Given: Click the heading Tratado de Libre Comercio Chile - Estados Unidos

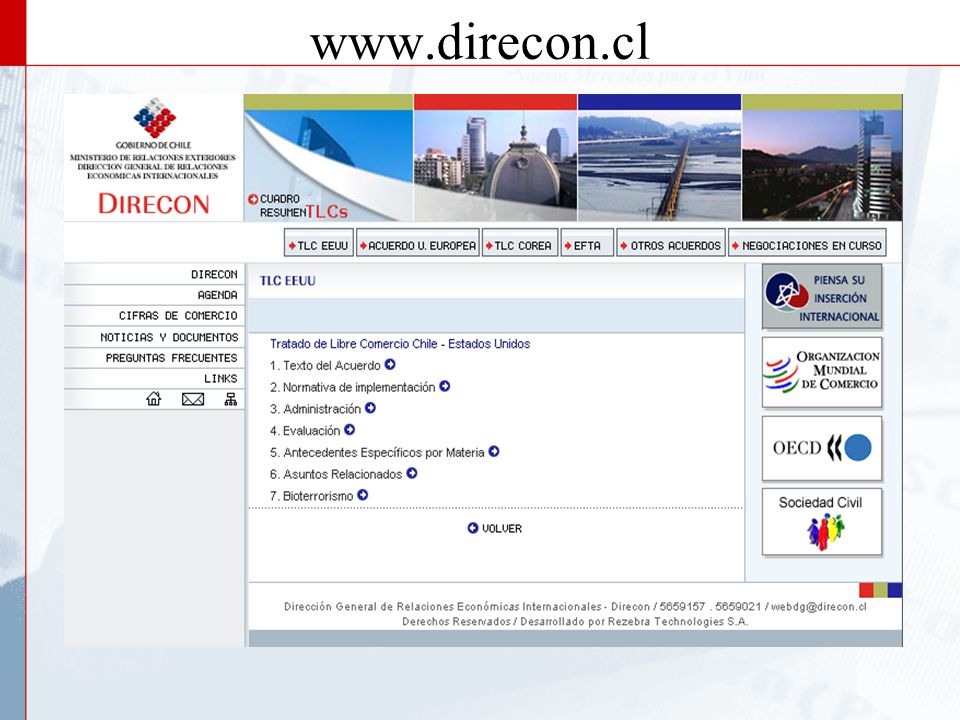Looking at the screenshot, I should (x=400, y=344).
